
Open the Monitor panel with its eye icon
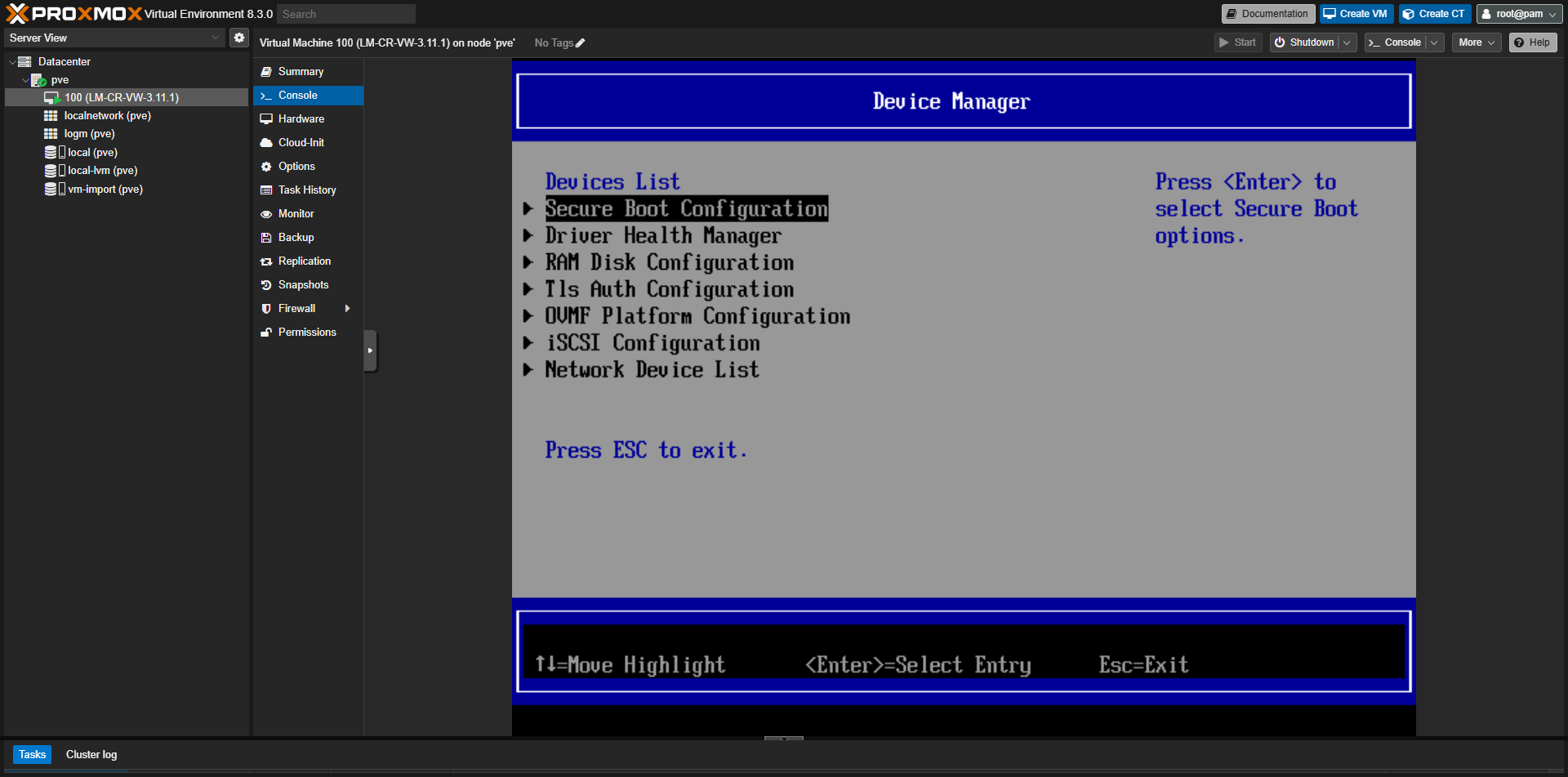click(x=266, y=213)
